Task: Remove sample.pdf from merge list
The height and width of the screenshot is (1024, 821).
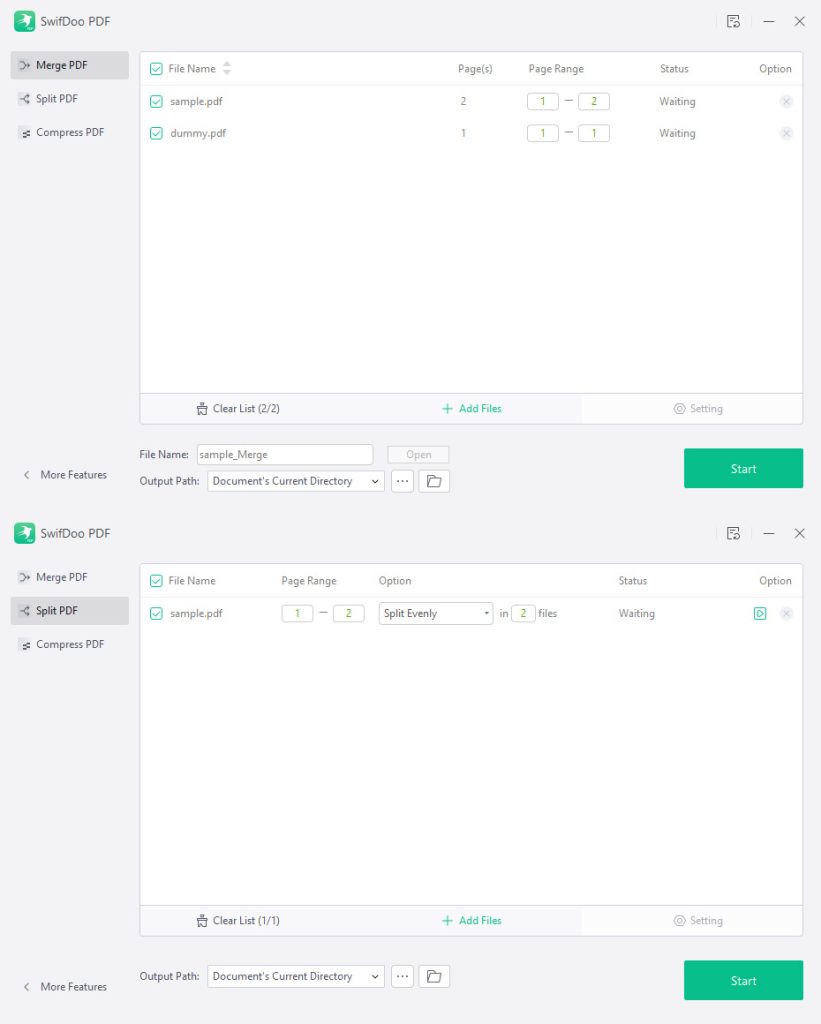Action: click(x=786, y=101)
